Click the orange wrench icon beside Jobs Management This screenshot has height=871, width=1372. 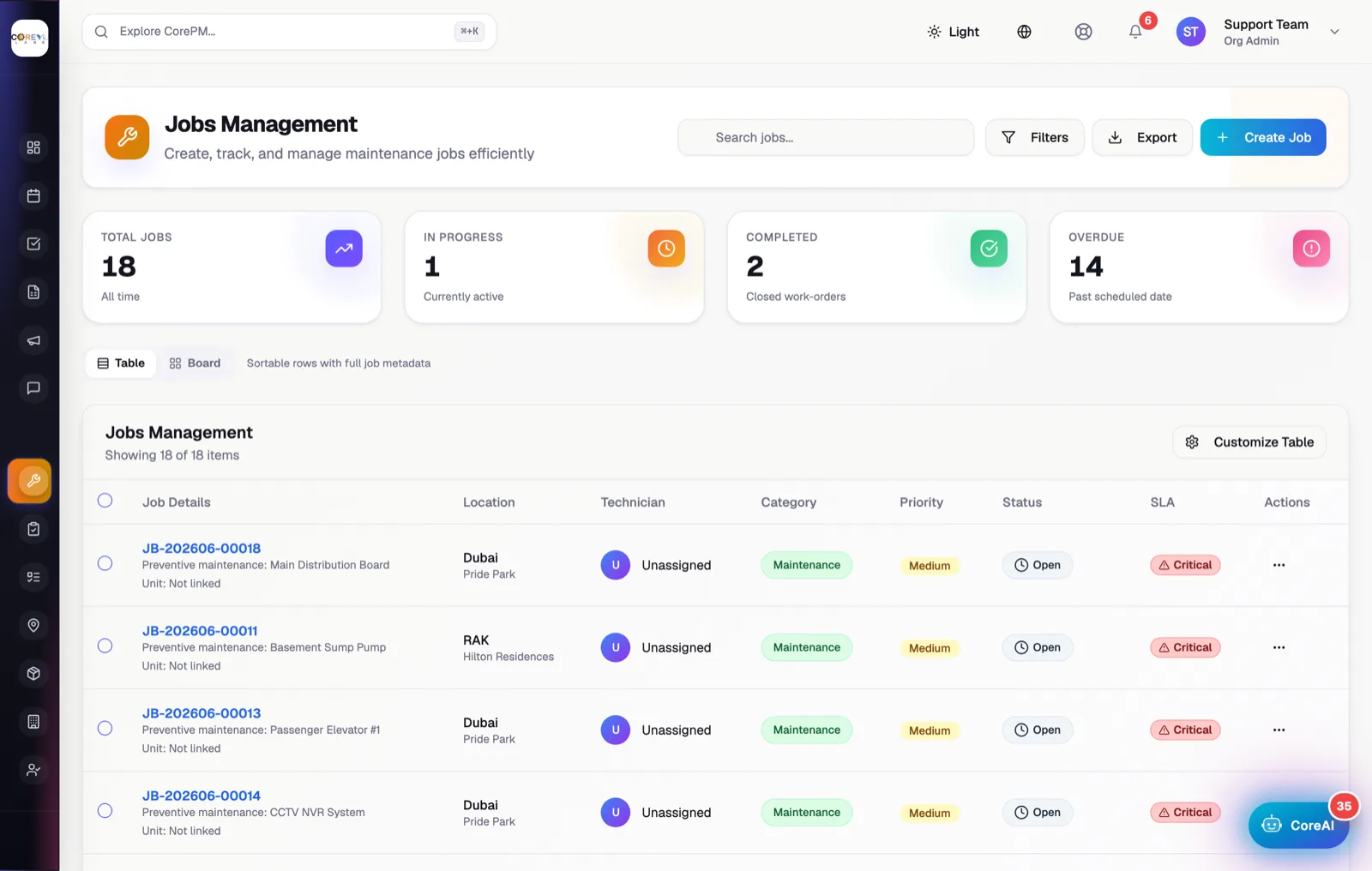[127, 137]
